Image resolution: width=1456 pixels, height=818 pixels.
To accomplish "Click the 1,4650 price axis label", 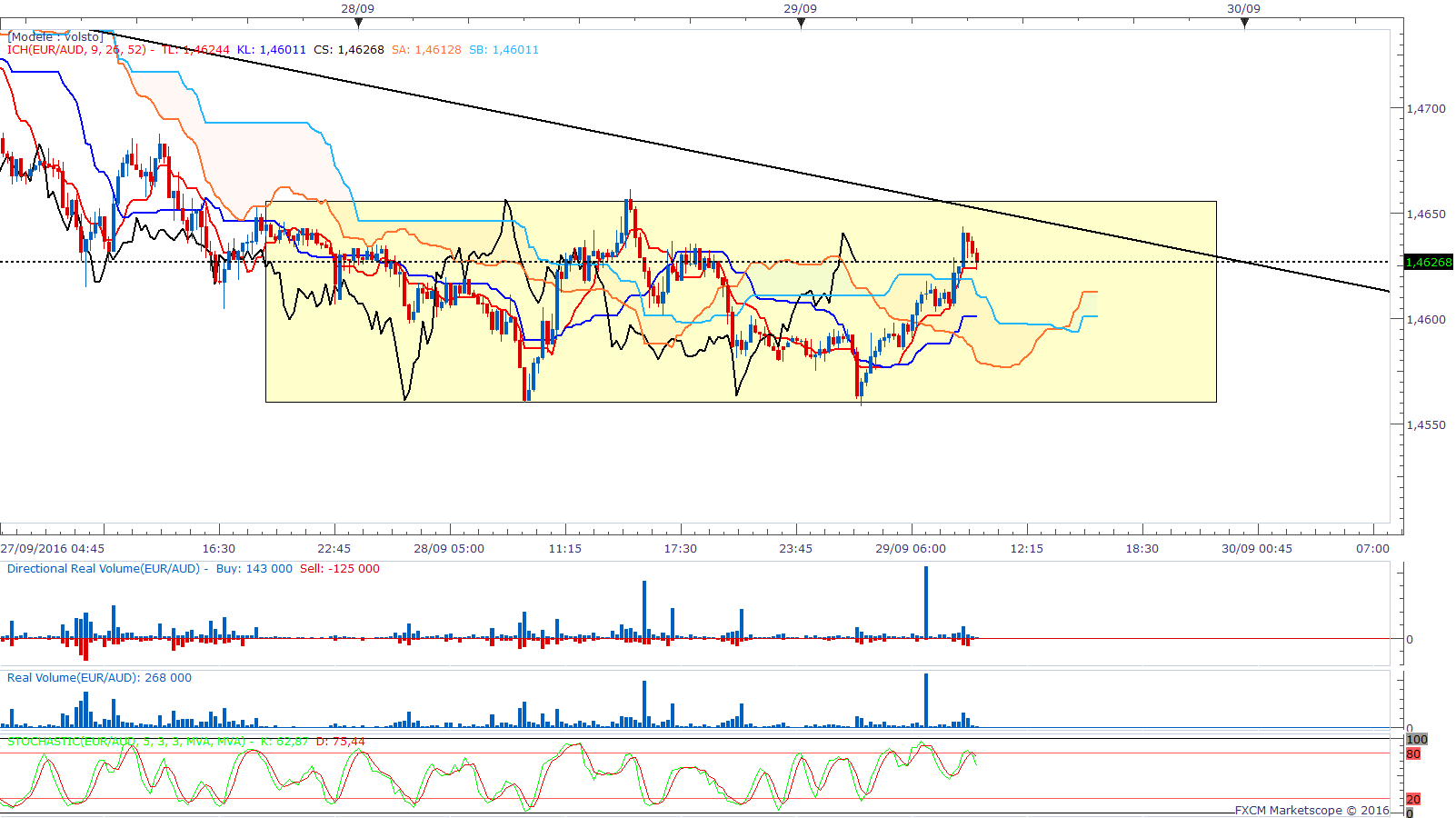I will pyautogui.click(x=1426, y=214).
